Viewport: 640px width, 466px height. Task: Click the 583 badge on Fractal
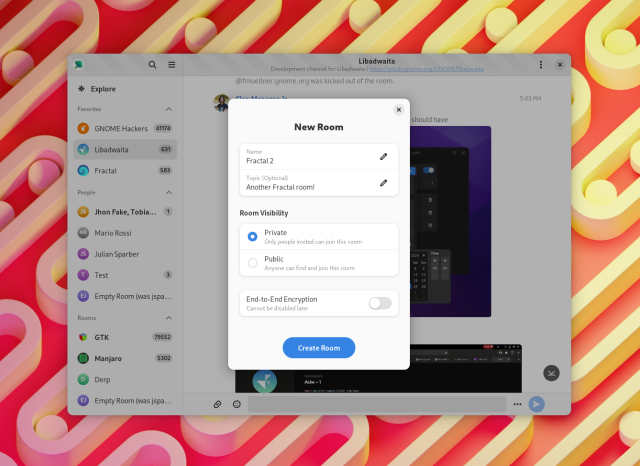[165, 171]
